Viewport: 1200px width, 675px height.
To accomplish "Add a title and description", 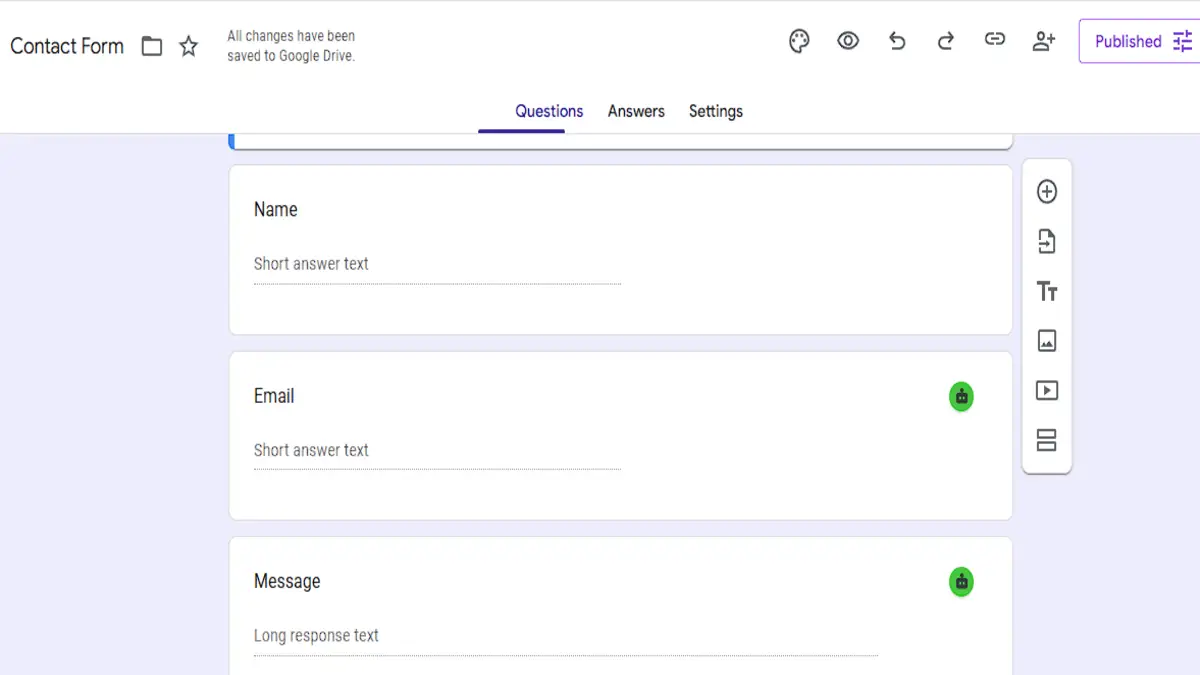I will (1047, 291).
